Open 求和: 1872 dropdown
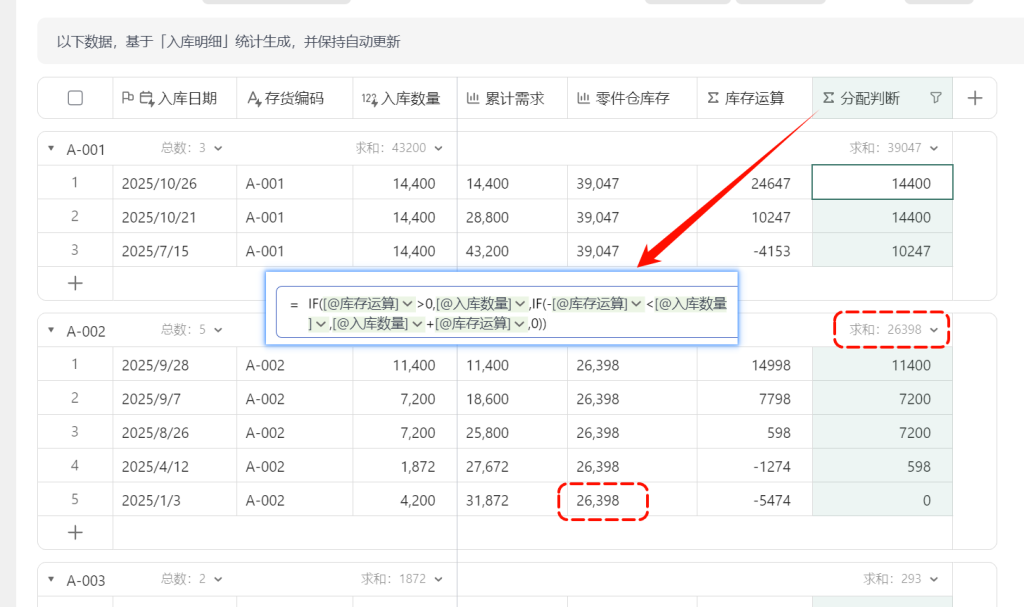The width and height of the screenshot is (1024, 607). [402, 579]
